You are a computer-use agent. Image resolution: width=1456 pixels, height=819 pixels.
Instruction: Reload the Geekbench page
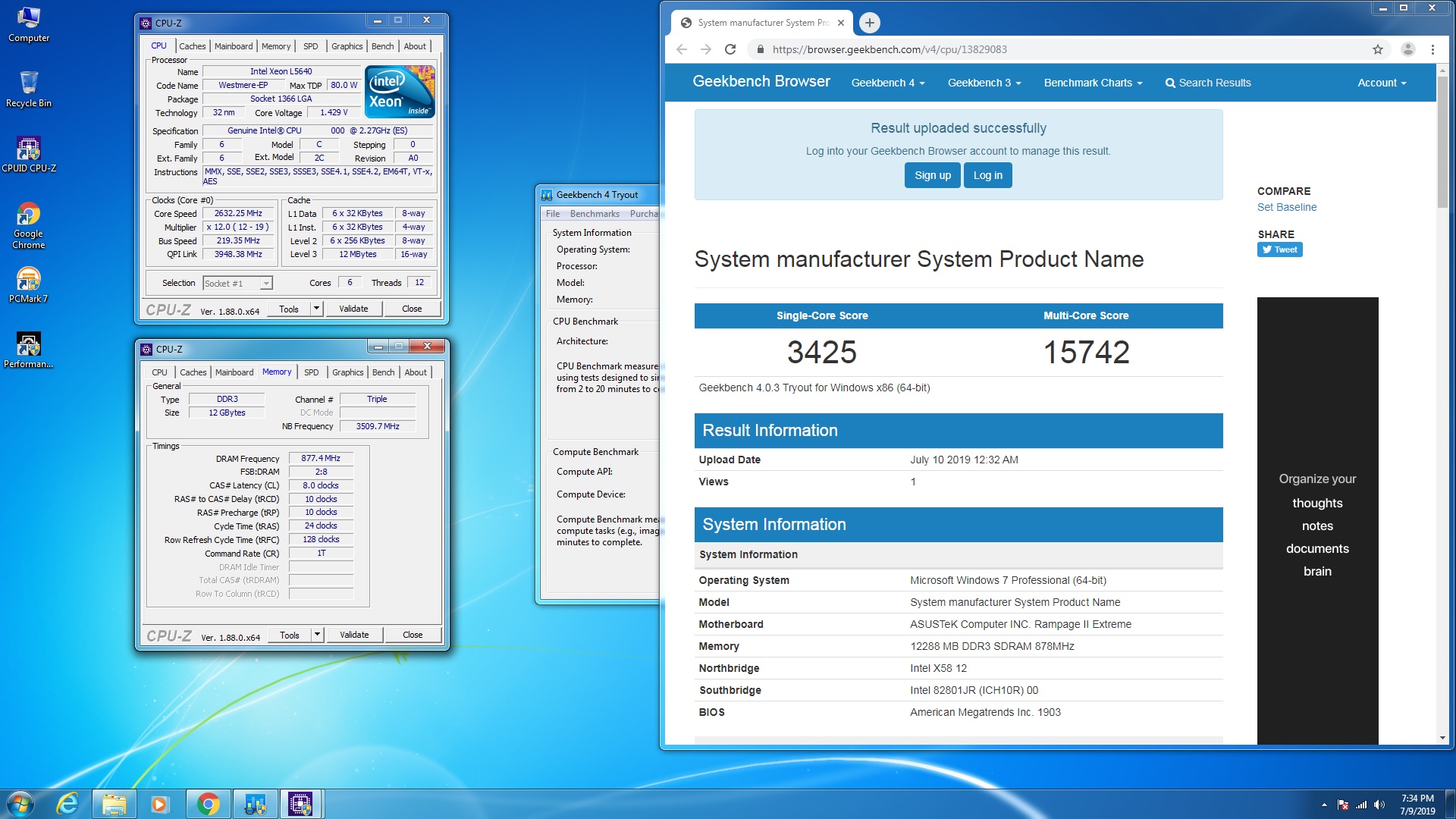point(730,49)
